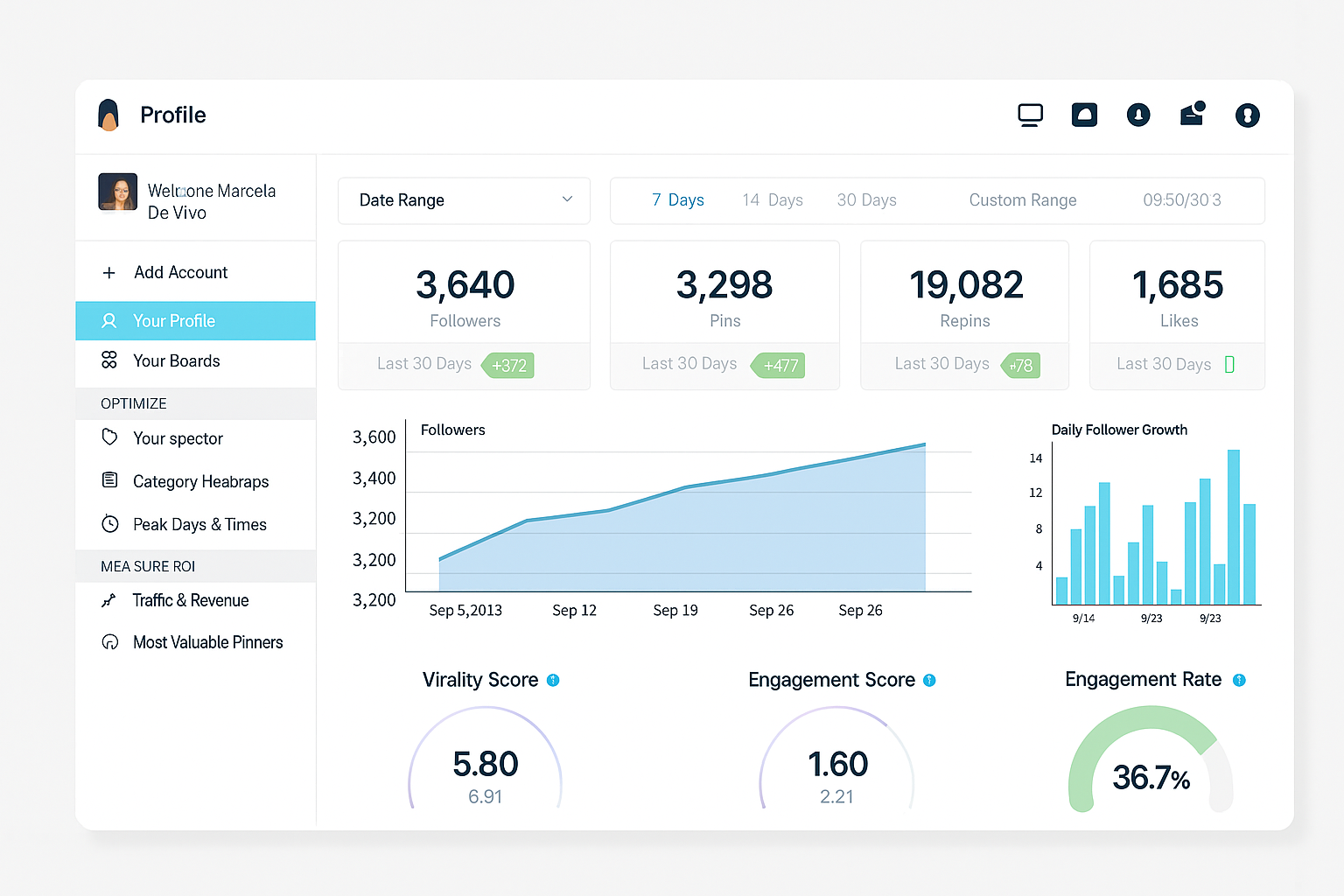Click the app logo next to Profile

click(x=108, y=115)
